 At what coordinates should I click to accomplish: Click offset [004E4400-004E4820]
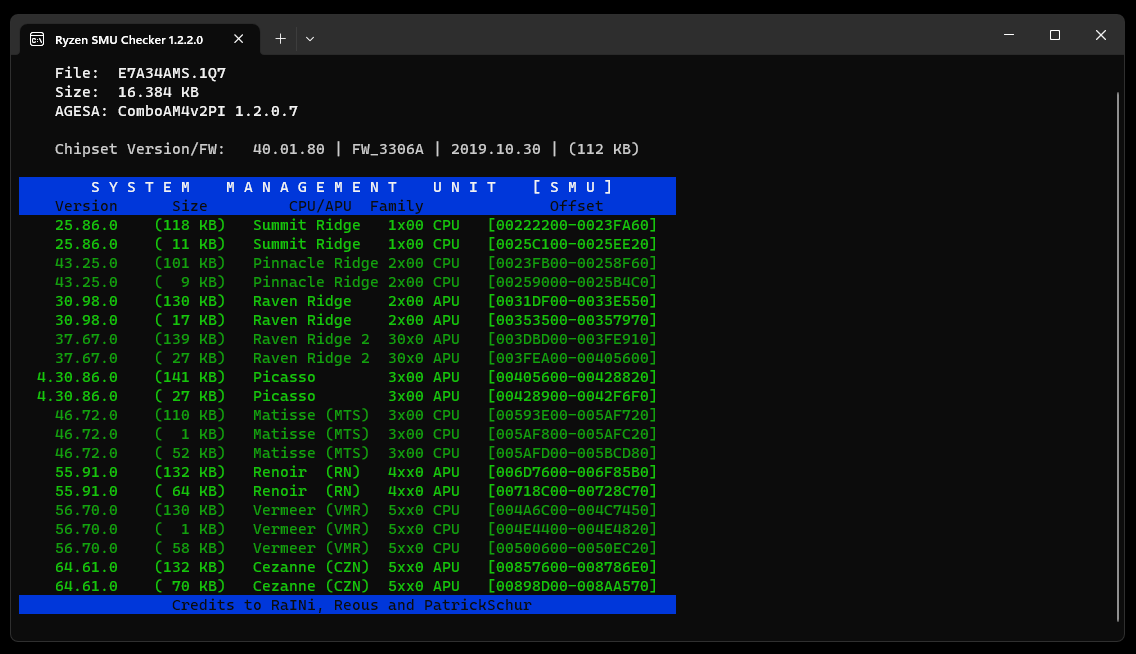[572, 529]
